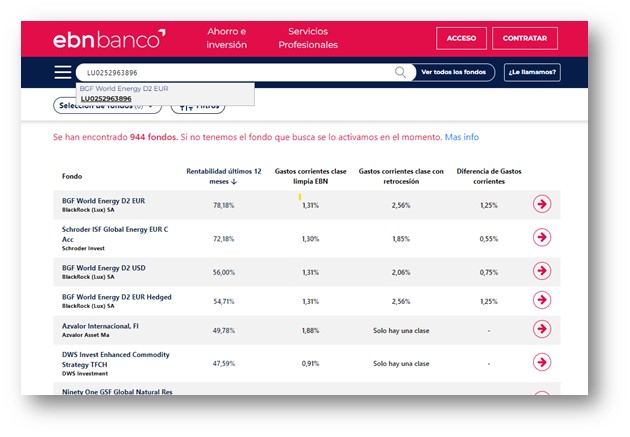630x437 pixels.
Task: Open the hamburger menu icon
Action: coord(63,72)
